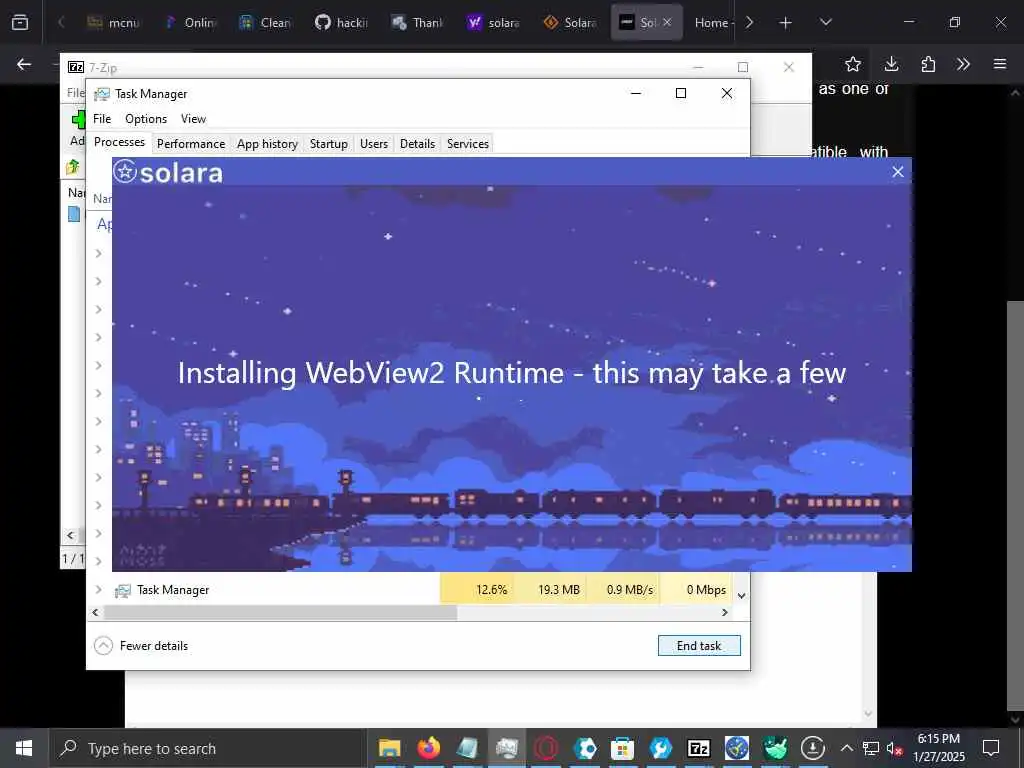Open the notification center icon
This screenshot has height=768, width=1024.
[991, 748]
